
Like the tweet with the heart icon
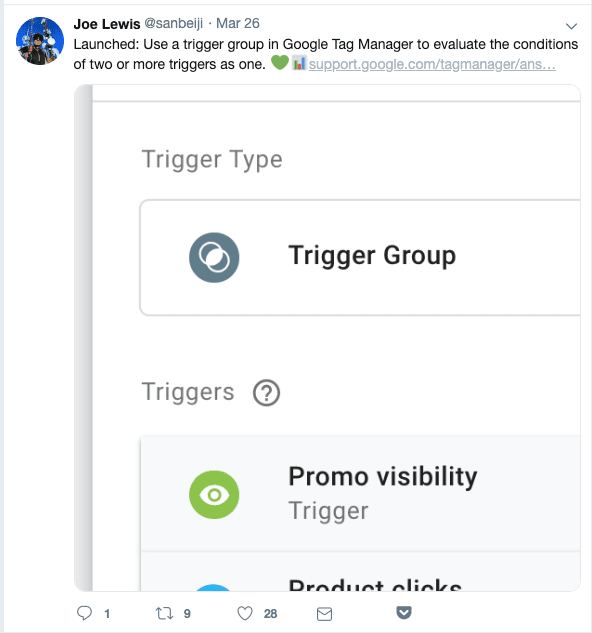point(245,613)
